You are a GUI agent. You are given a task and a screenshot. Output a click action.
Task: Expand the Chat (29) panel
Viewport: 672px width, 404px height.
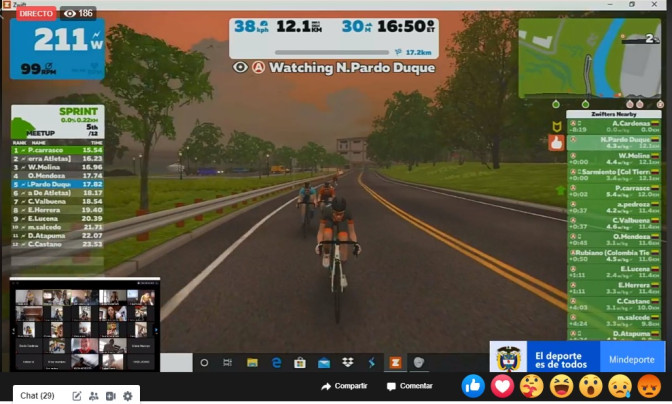(x=37, y=396)
